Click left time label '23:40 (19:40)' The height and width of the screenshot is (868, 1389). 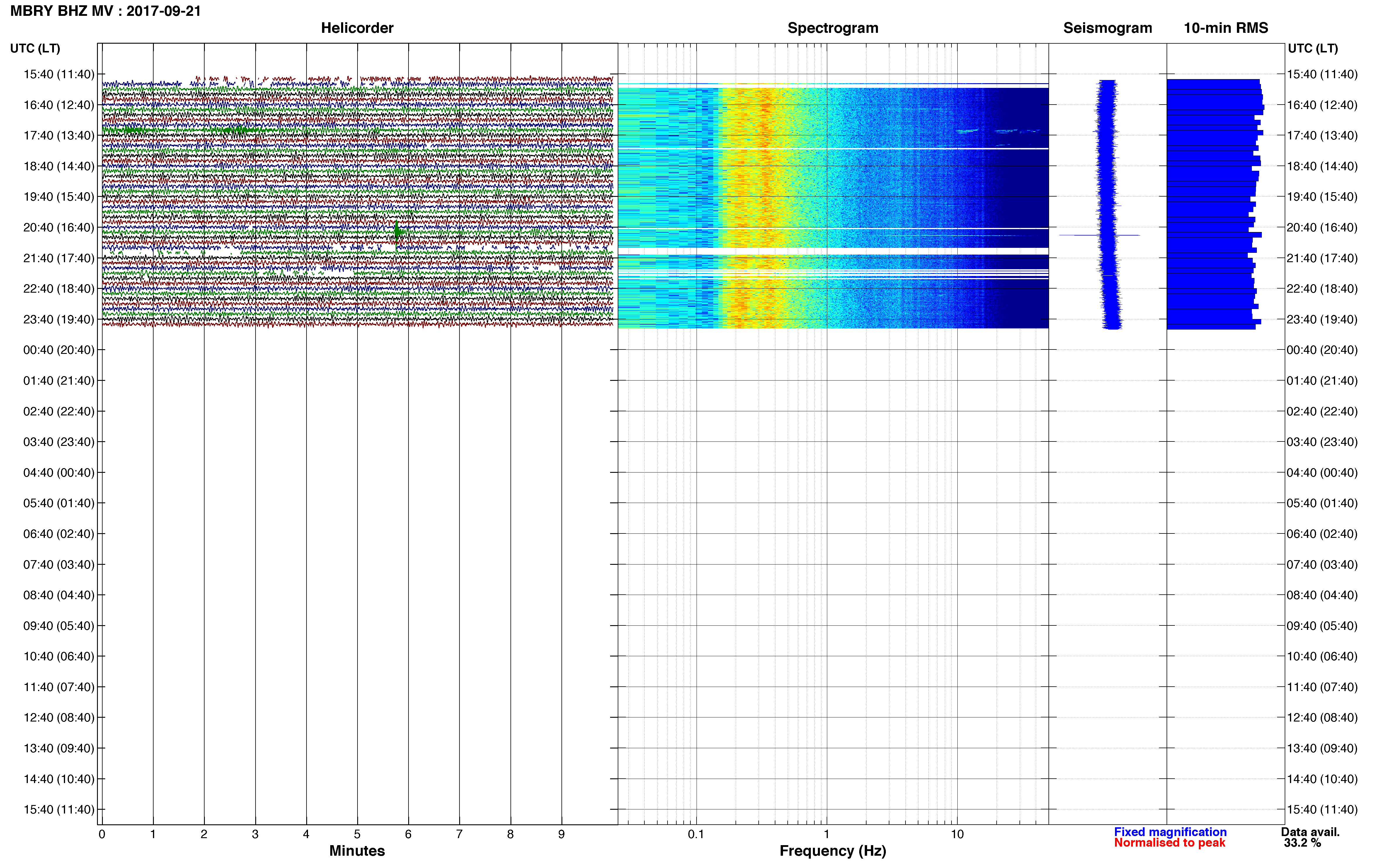point(59,319)
